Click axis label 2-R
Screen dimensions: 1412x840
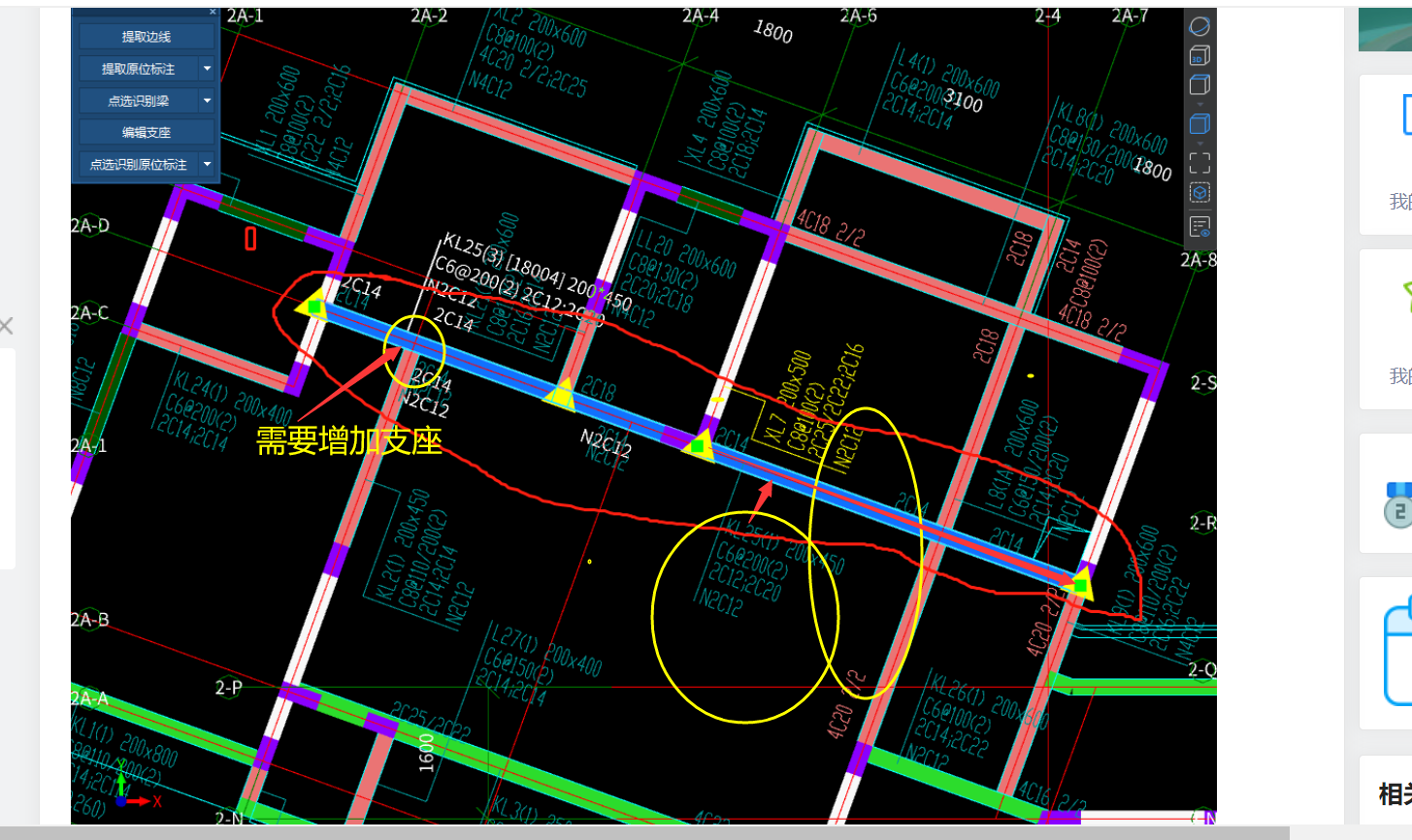[x=1203, y=523]
